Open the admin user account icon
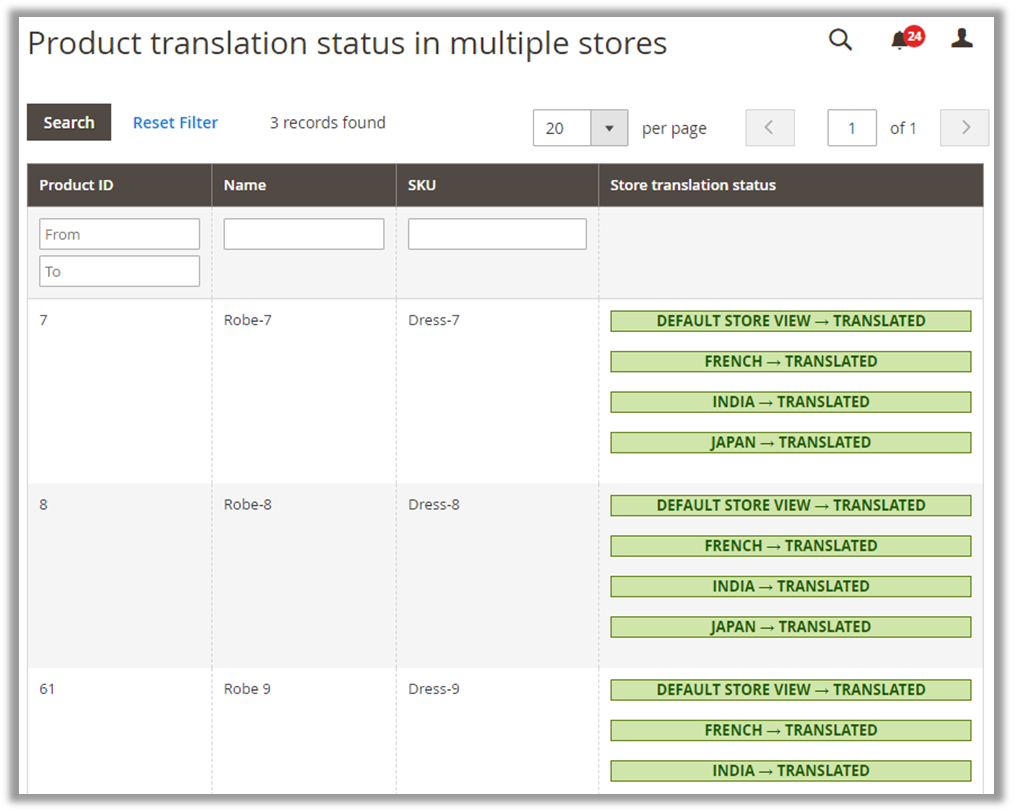The height and width of the screenshot is (812, 1014). point(961,39)
